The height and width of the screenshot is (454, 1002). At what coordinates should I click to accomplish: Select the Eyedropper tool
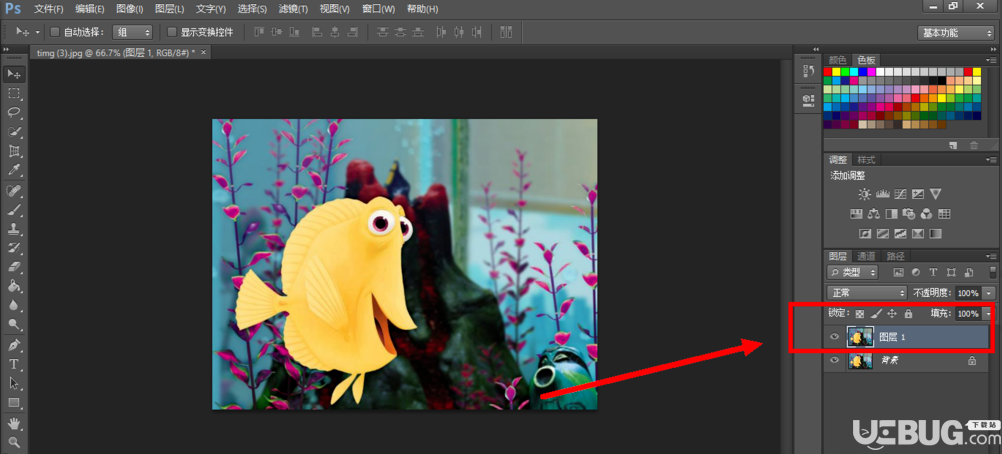(x=13, y=170)
